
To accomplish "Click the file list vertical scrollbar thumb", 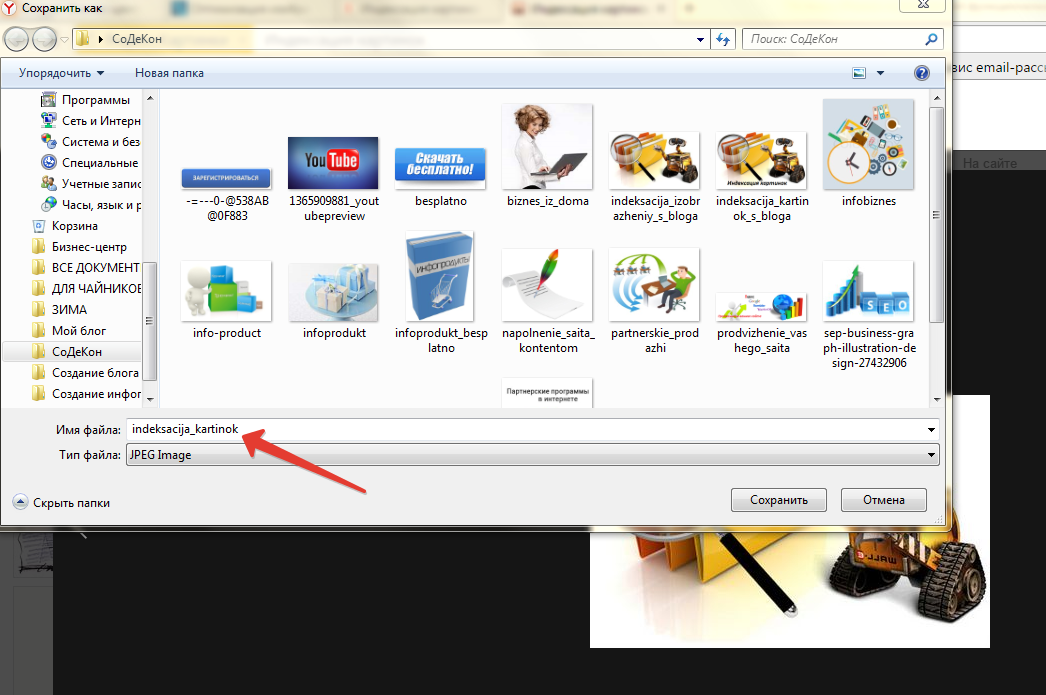I will tap(937, 215).
